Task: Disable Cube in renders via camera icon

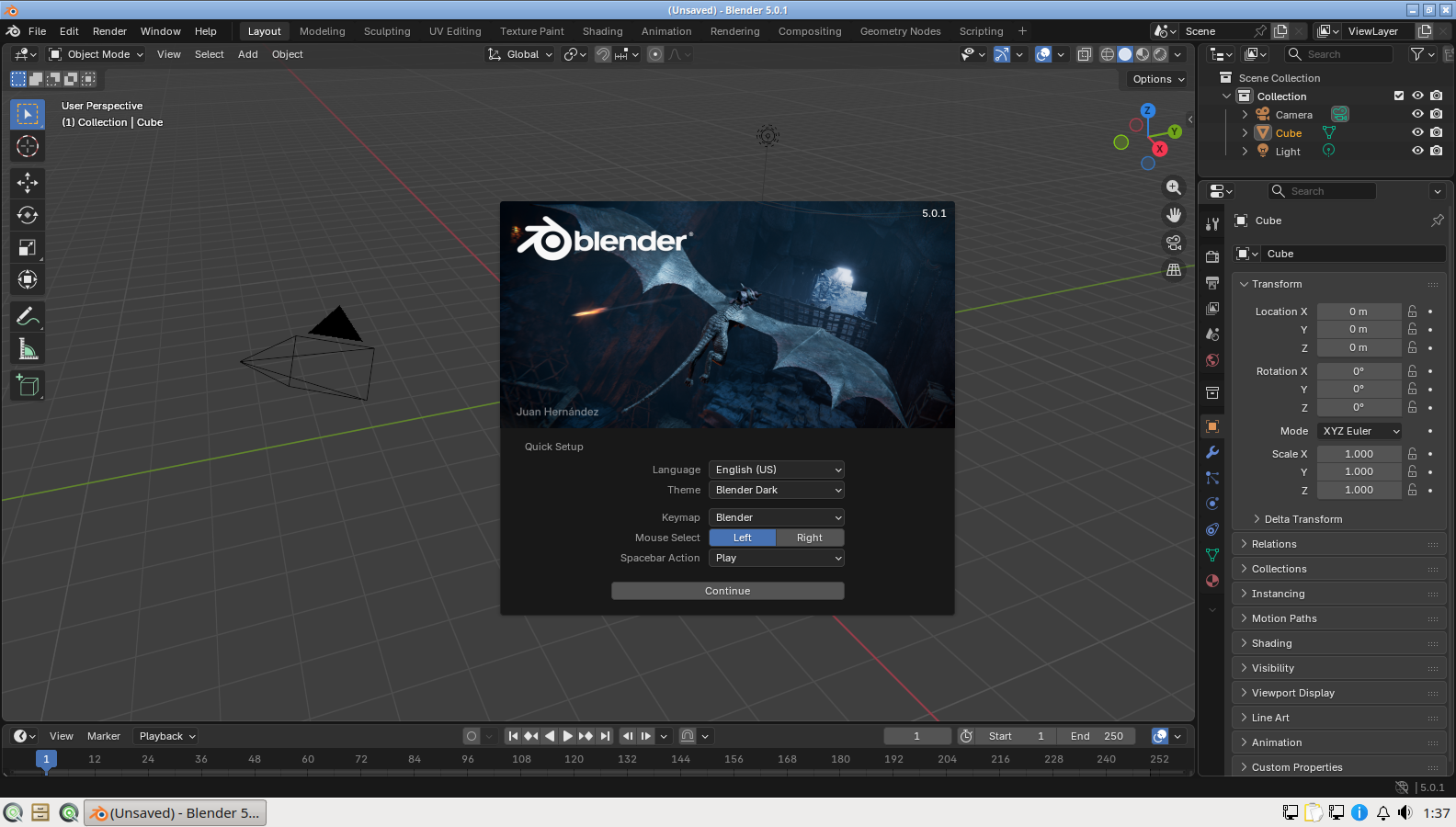Action: point(1437,132)
